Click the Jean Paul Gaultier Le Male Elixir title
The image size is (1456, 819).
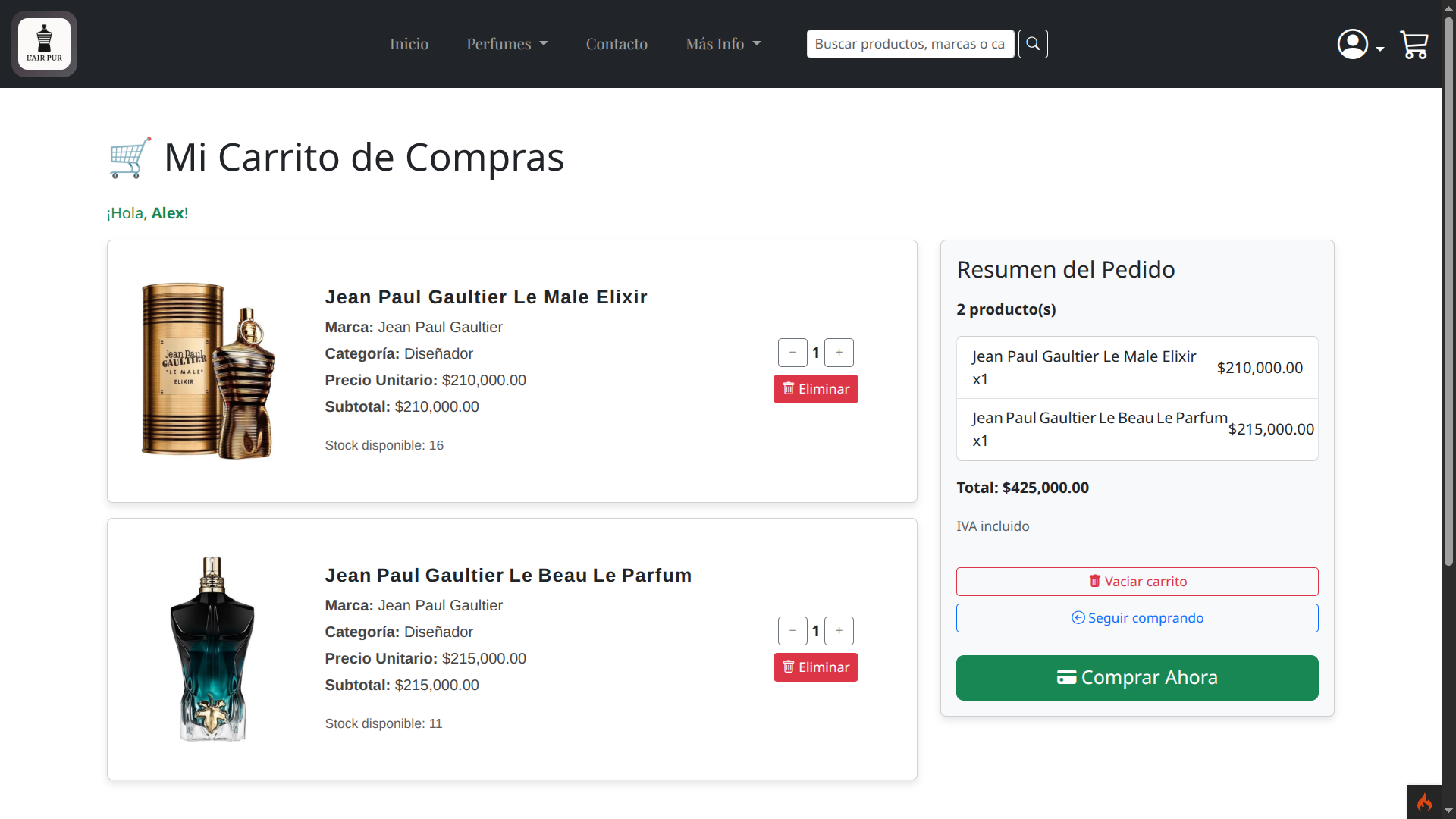pyautogui.click(x=486, y=297)
